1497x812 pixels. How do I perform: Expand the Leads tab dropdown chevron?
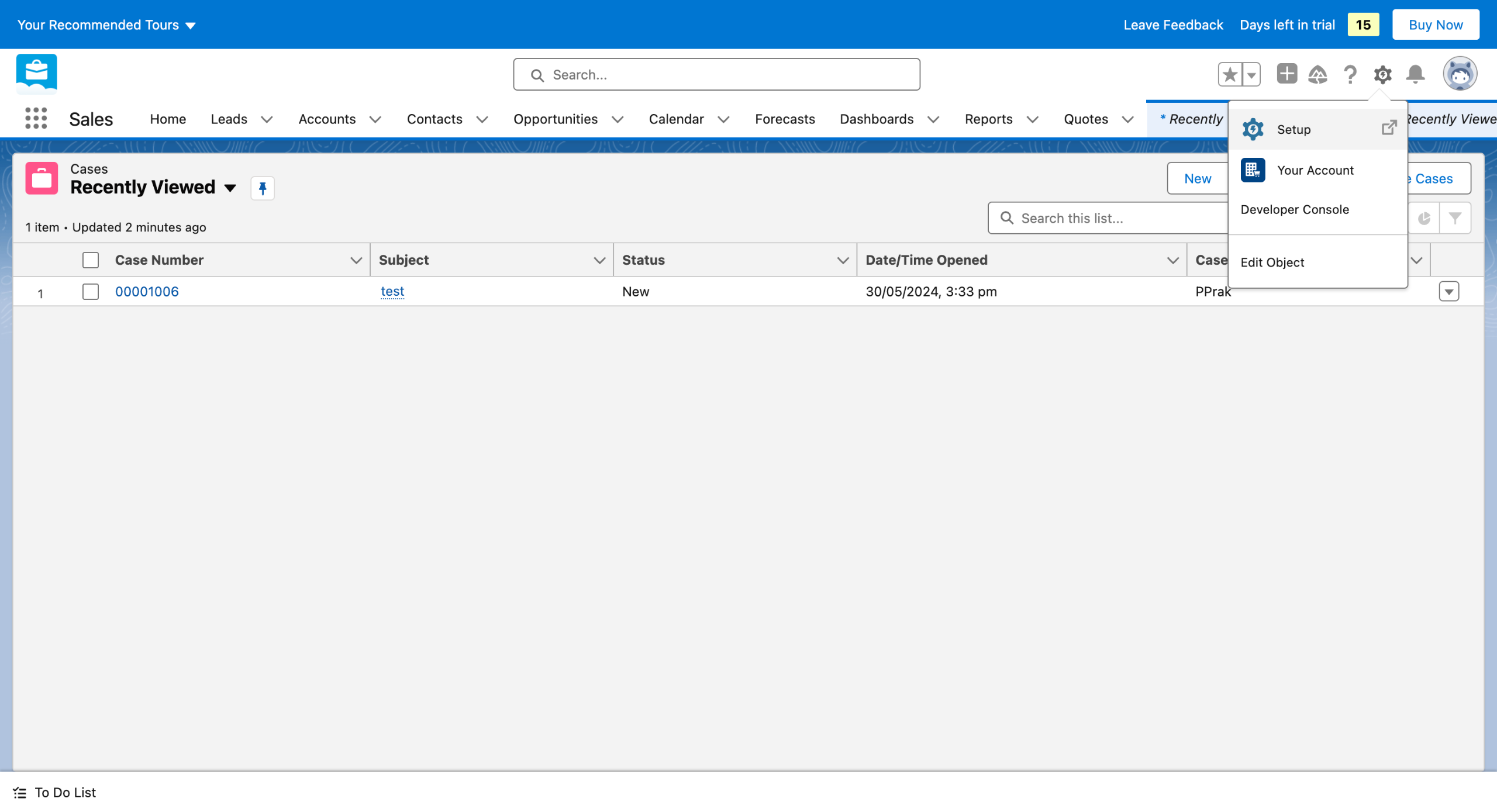tap(267, 119)
